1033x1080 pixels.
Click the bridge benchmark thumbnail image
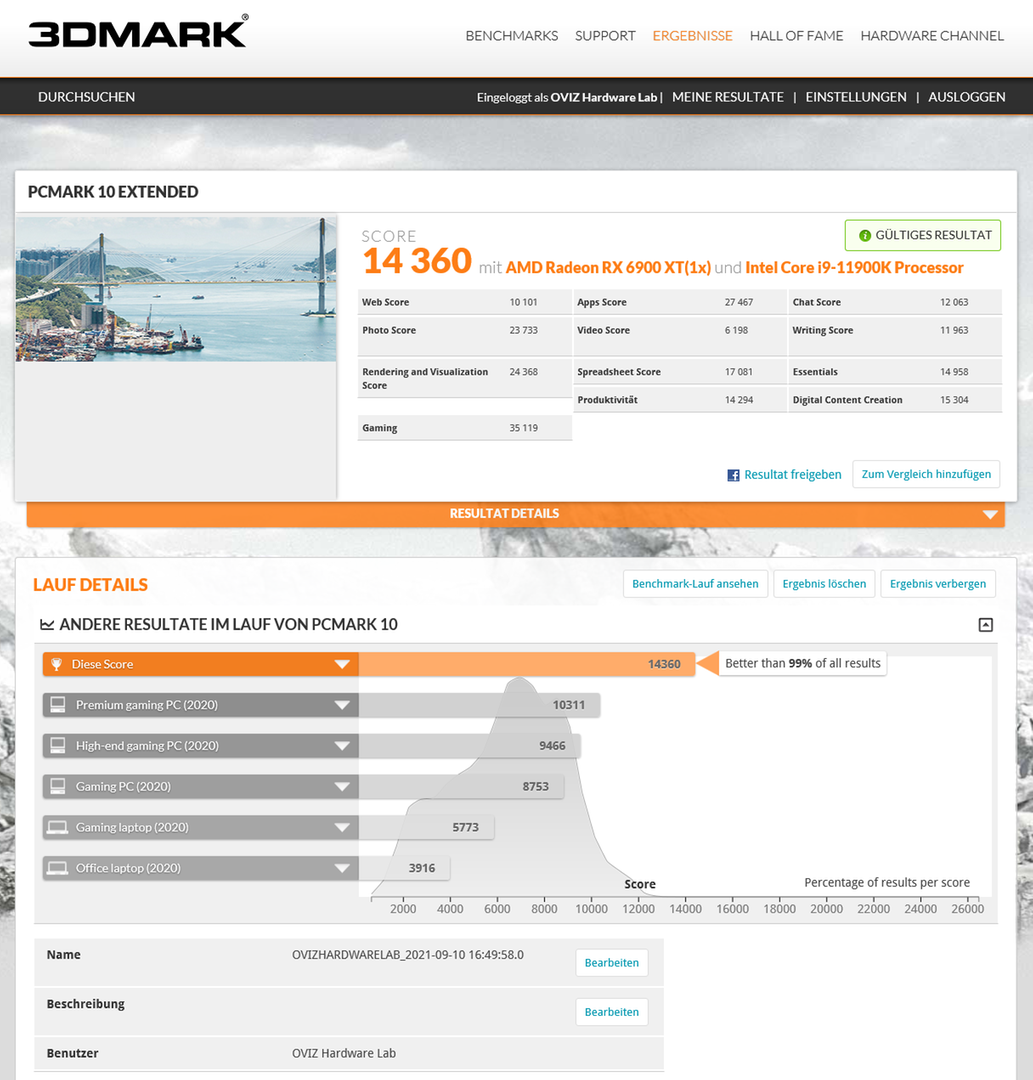[x=176, y=289]
